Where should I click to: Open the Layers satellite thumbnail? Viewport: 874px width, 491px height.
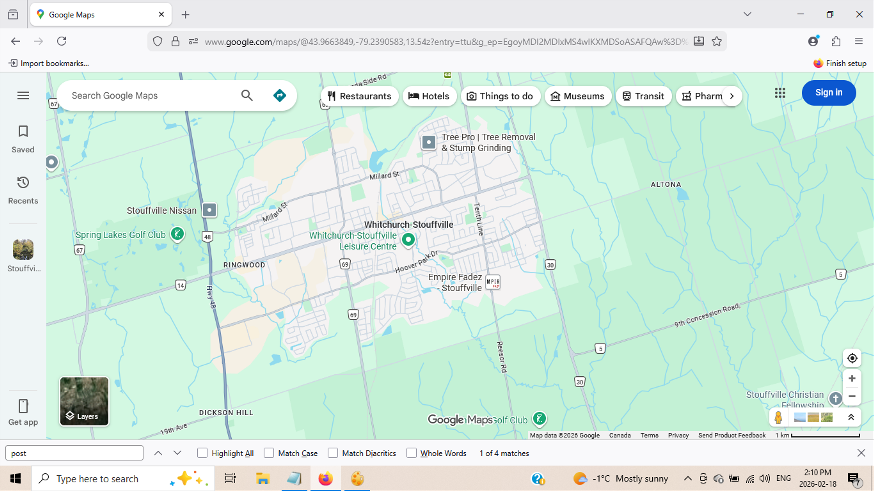tap(84, 401)
